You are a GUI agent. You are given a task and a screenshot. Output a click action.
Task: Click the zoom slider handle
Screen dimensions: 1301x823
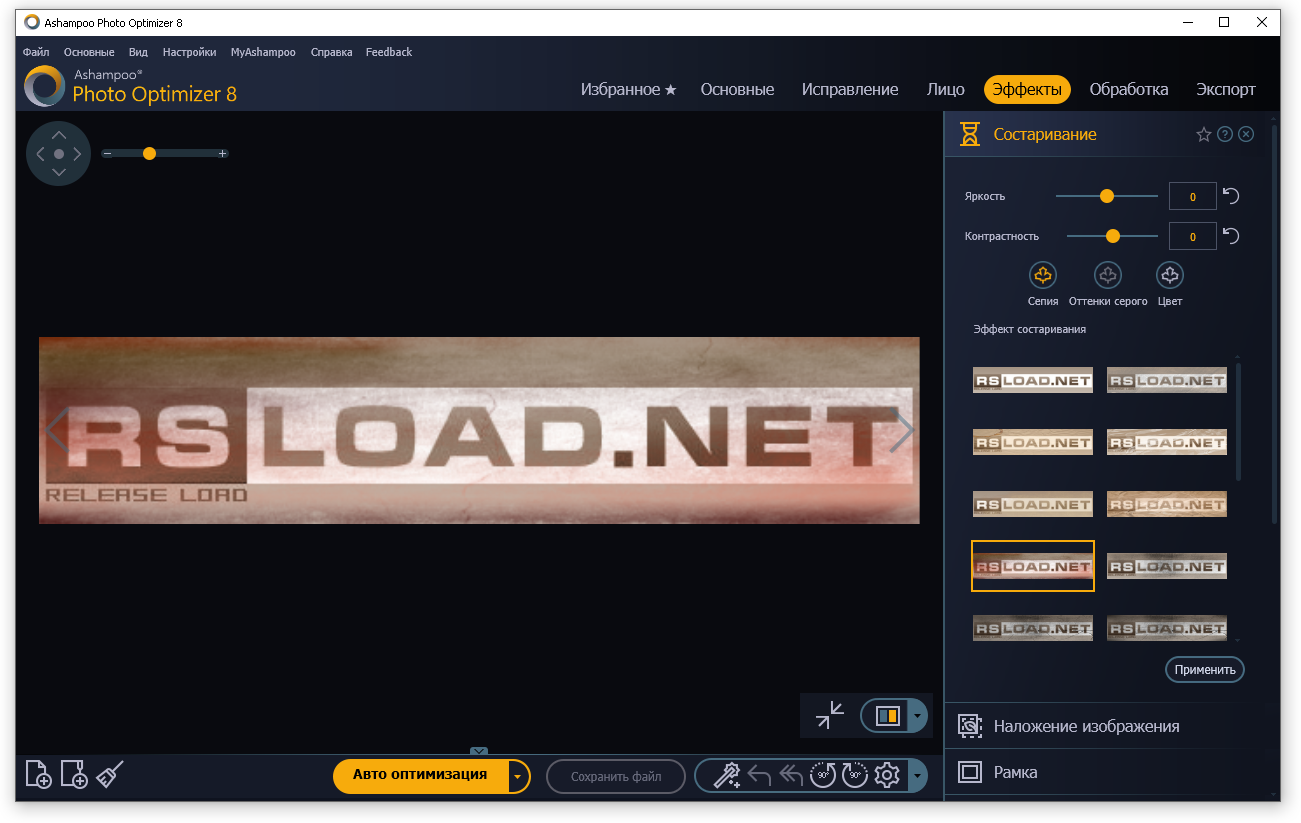(x=149, y=153)
